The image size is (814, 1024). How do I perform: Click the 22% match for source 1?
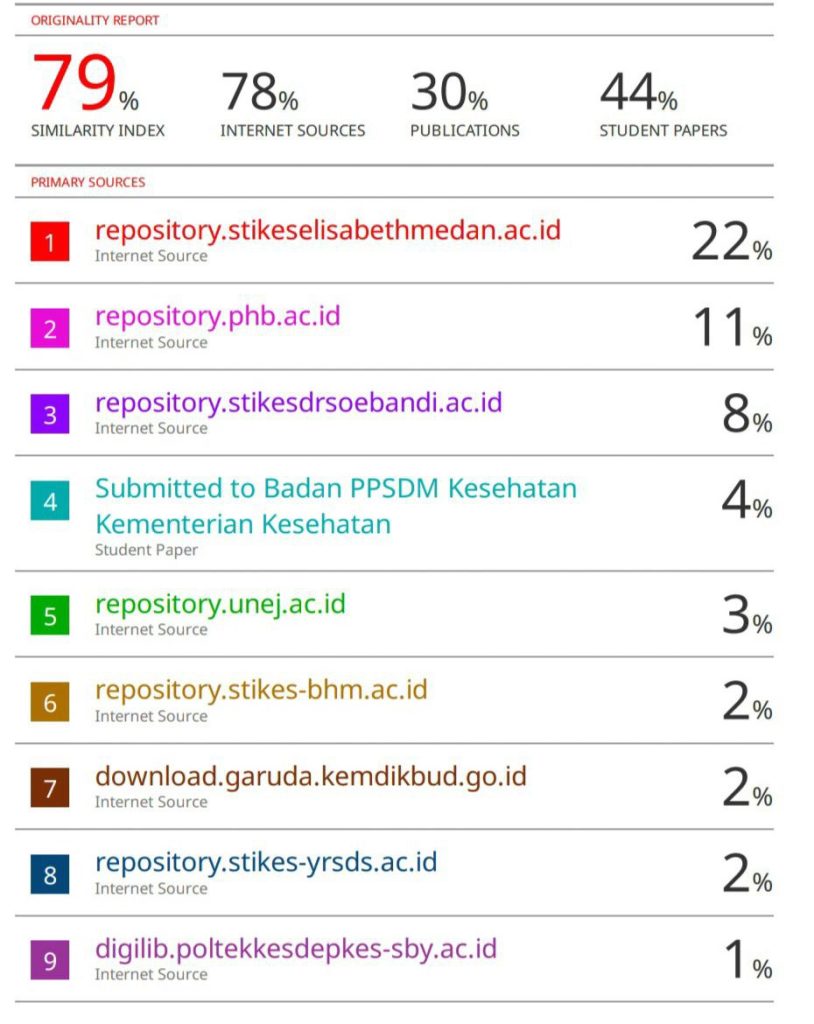pos(732,242)
